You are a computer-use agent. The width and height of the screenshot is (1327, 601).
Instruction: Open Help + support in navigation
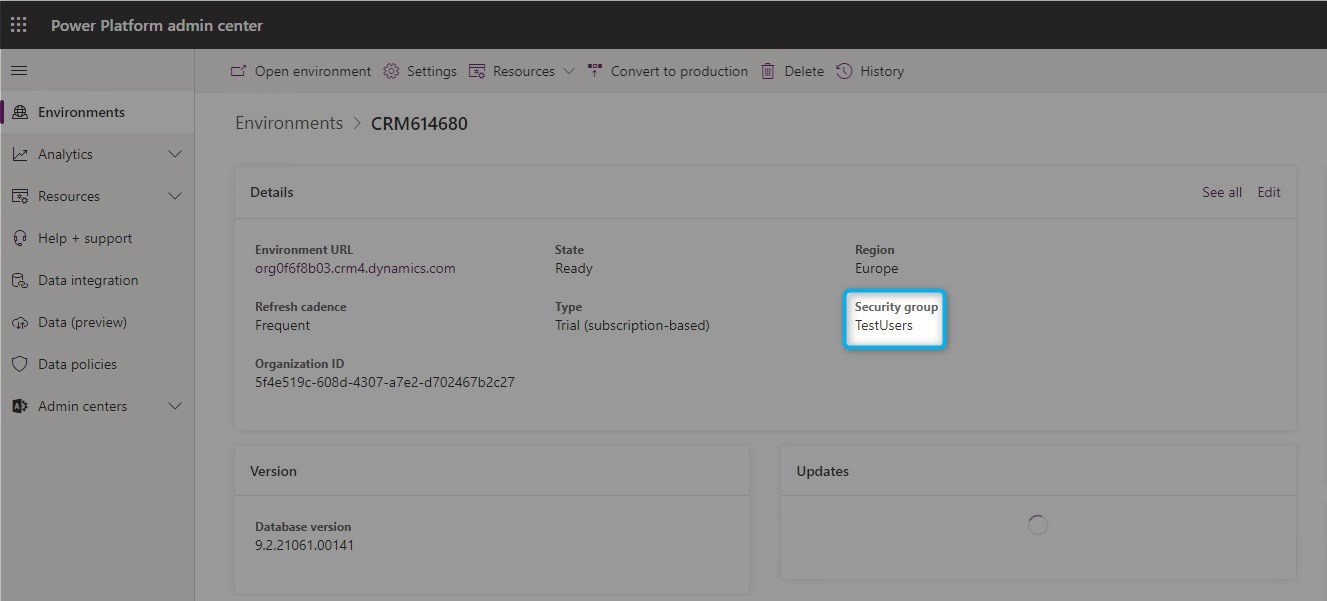pyautogui.click(x=98, y=238)
